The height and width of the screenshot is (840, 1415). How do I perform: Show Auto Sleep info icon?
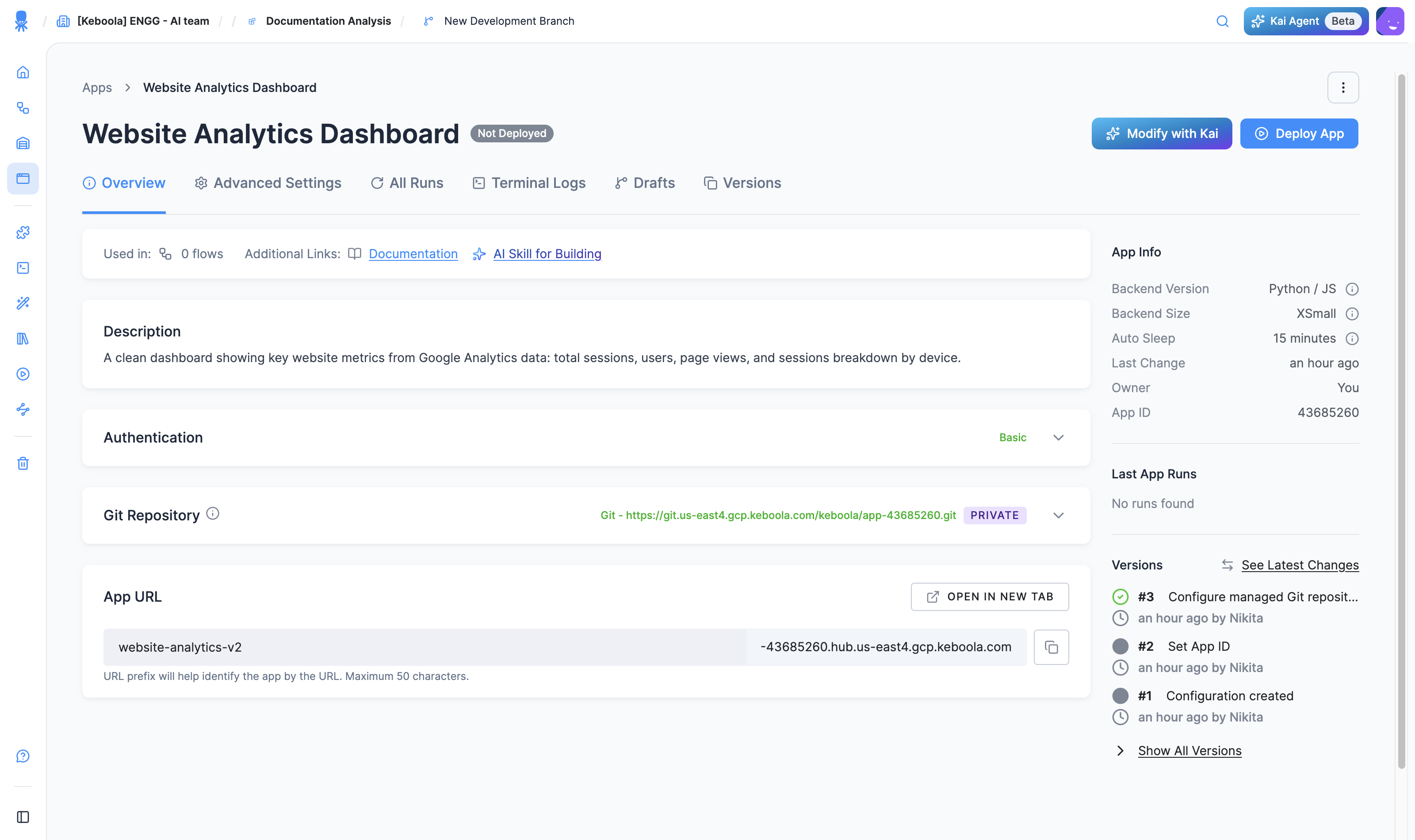pos(1352,339)
